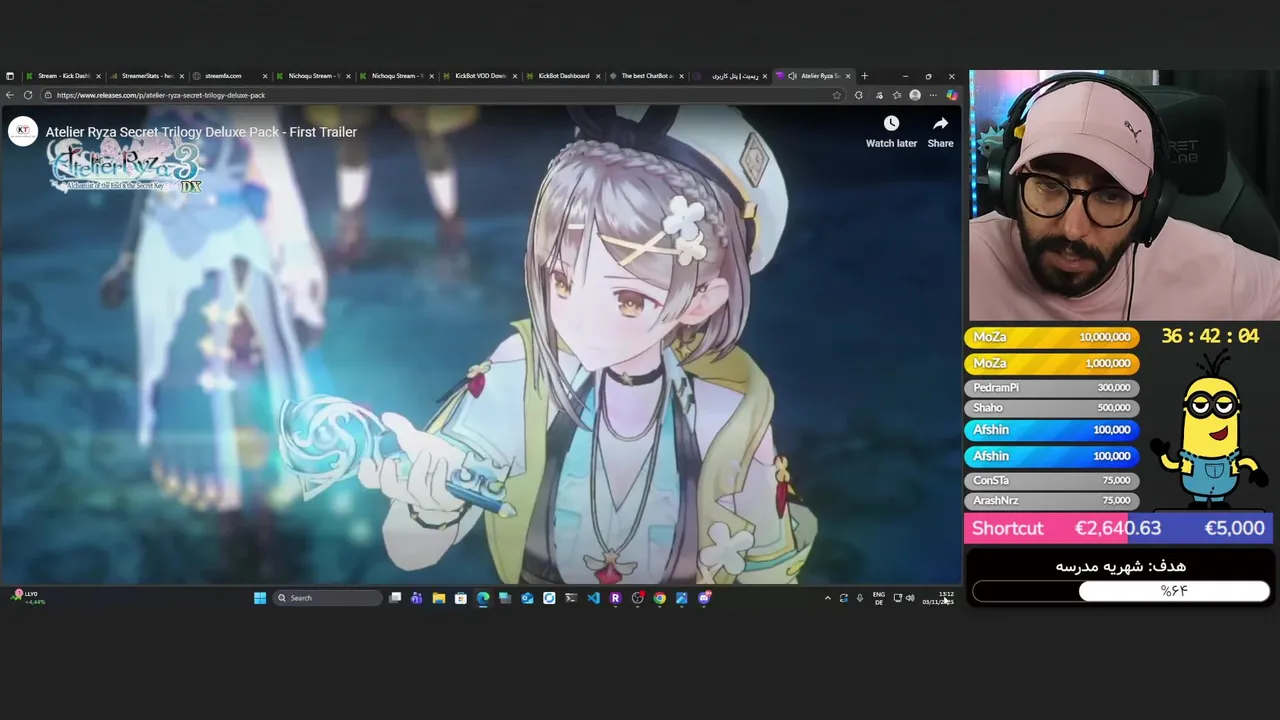Switch to the Persian user panel tab
Screen dimensions: 1280x720
[x=730, y=76]
